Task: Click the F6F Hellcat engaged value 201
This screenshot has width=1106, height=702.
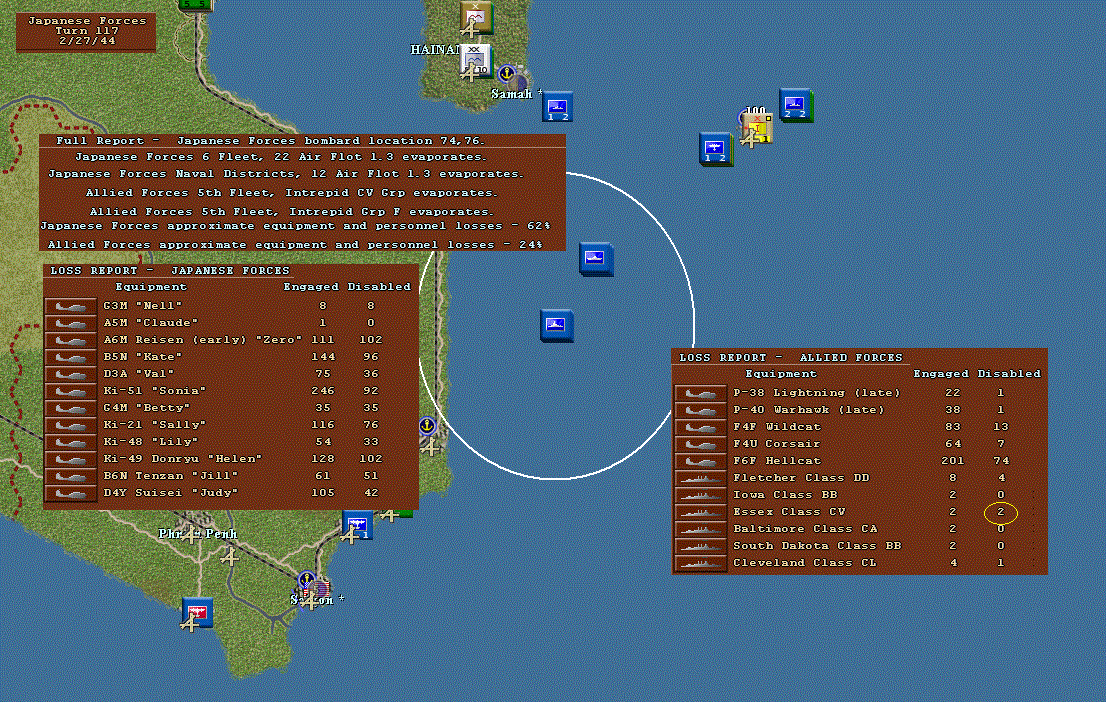Action: 952,461
